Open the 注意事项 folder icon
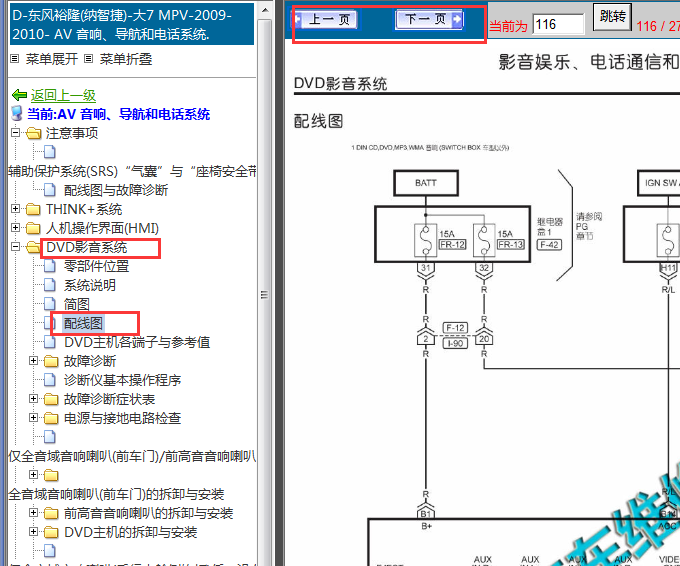680x566 pixels. tap(33, 134)
